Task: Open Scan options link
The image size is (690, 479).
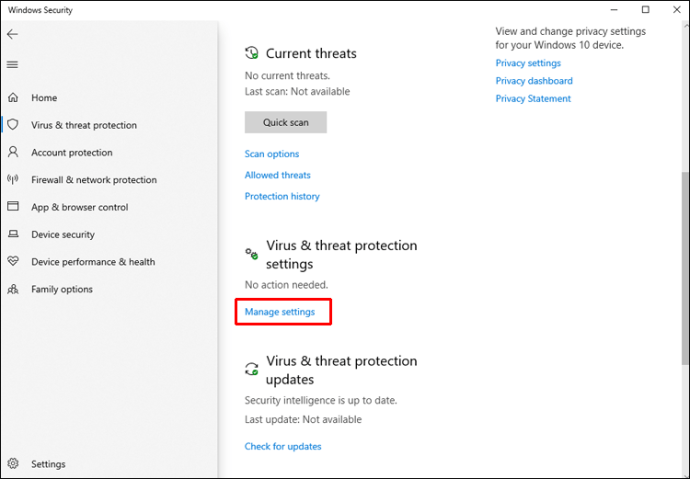Action: [x=271, y=154]
